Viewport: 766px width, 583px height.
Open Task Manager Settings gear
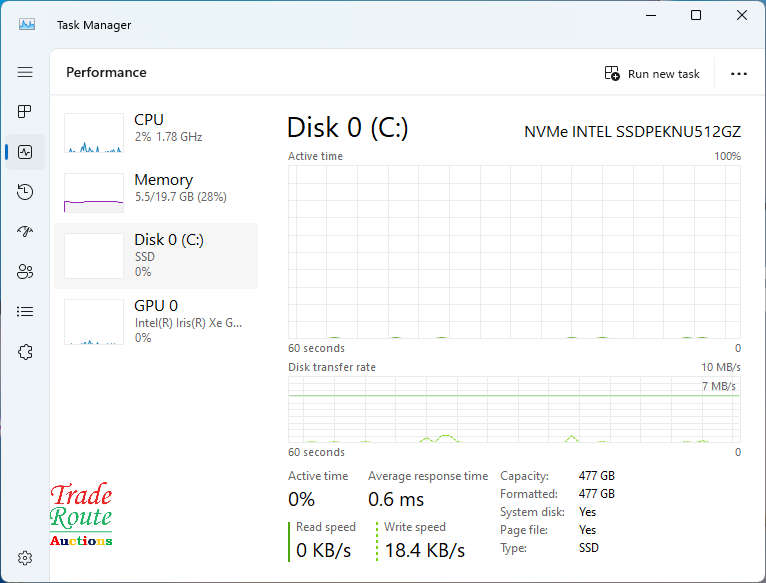[x=27, y=558]
